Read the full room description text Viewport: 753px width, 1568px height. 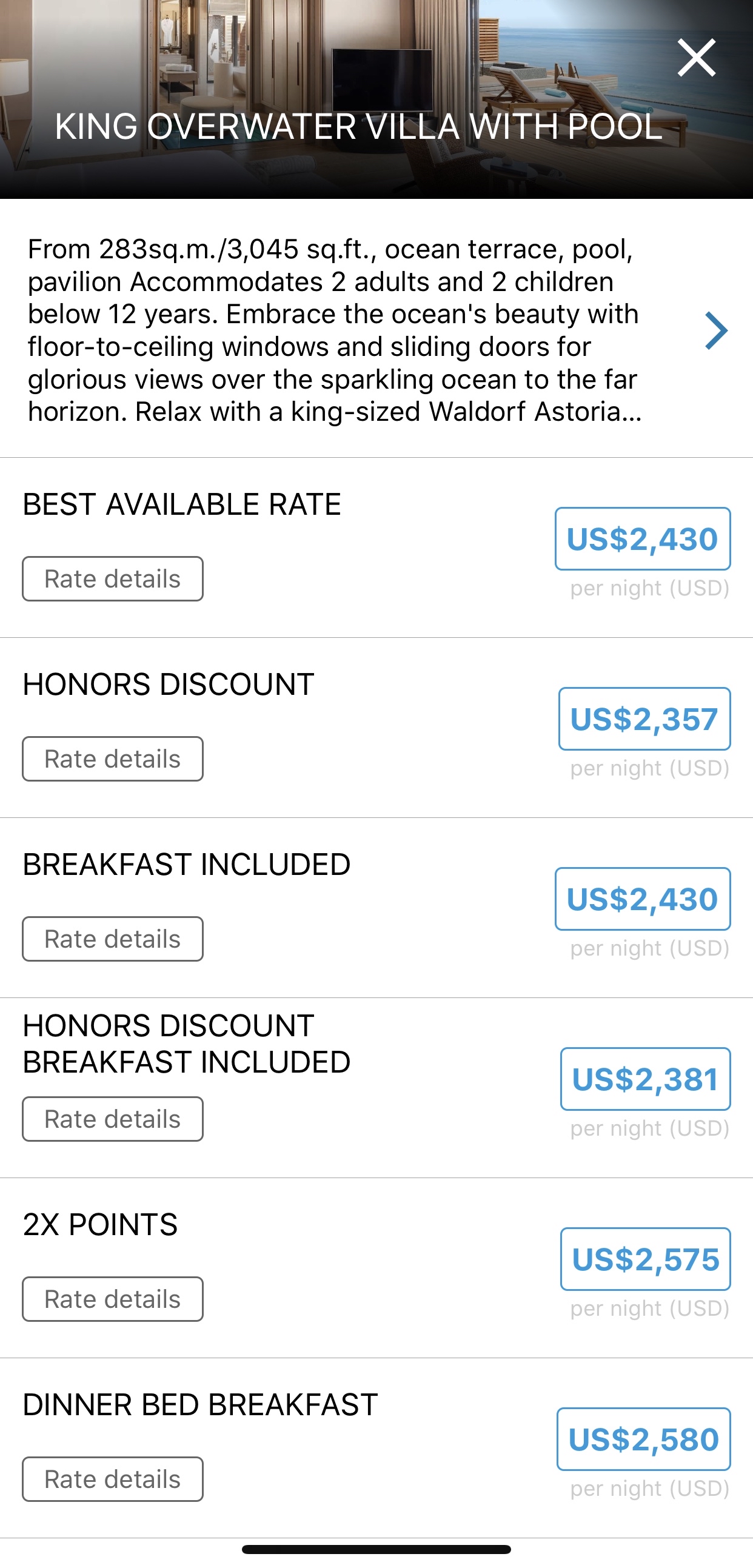(335, 330)
